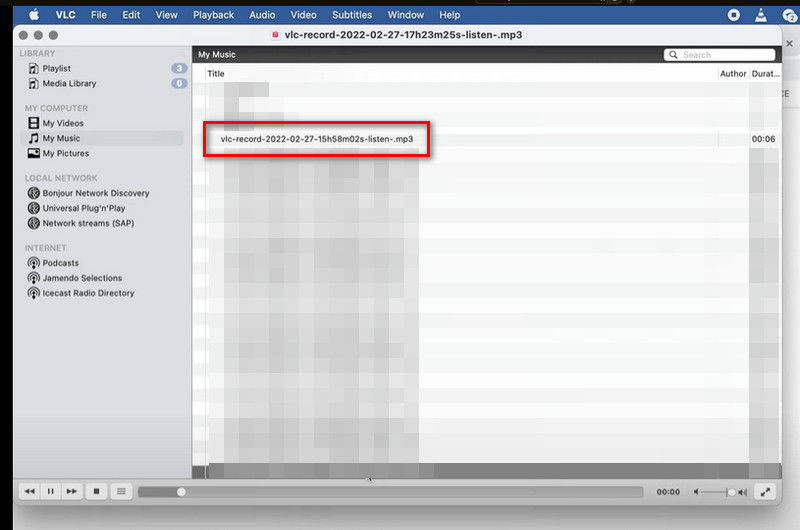This screenshot has width=800, height=530.
Task: Toggle fullscreen mode button
Action: tap(765, 492)
